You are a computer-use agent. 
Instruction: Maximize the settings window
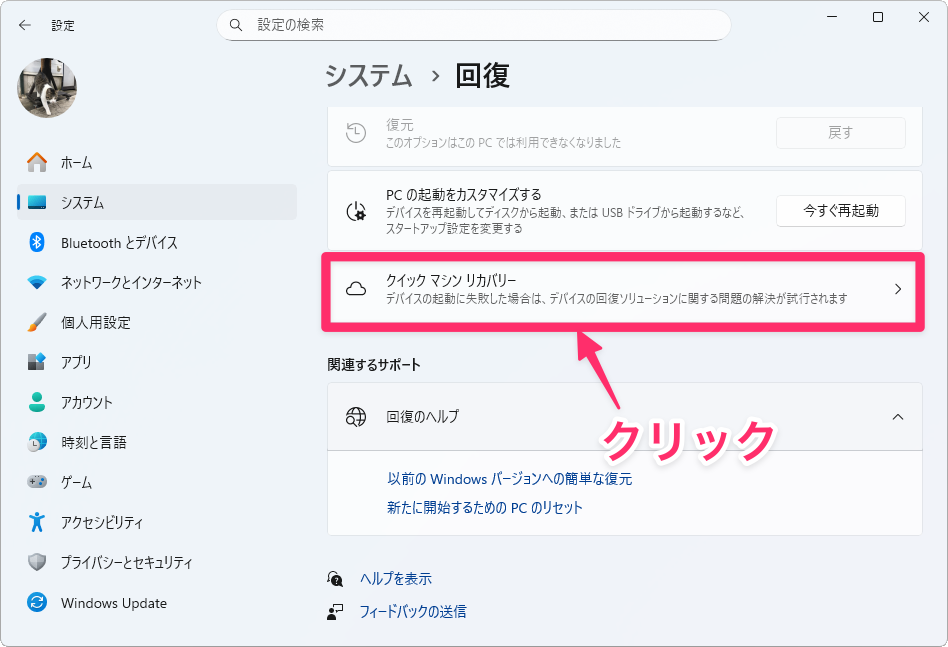[x=878, y=17]
